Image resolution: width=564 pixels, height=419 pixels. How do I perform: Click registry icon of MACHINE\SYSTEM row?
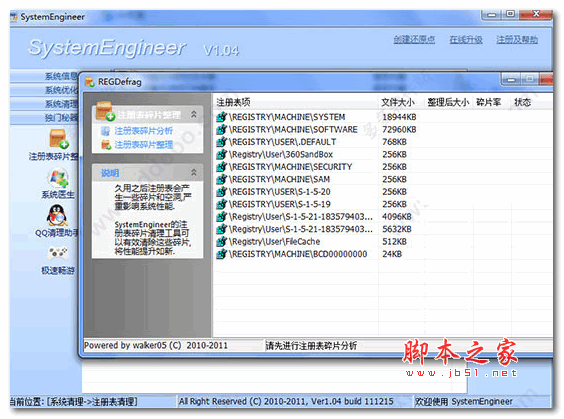222,117
